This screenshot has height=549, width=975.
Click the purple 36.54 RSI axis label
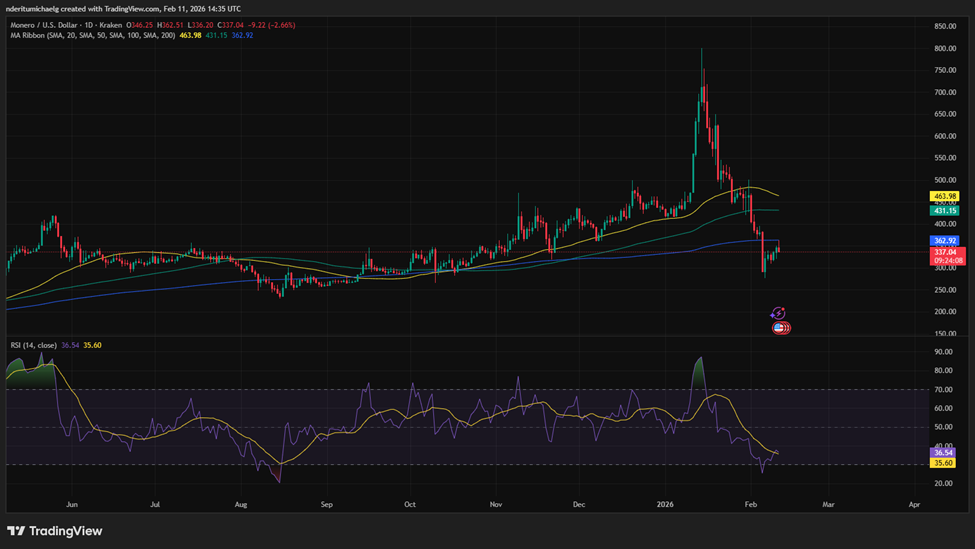(944, 453)
